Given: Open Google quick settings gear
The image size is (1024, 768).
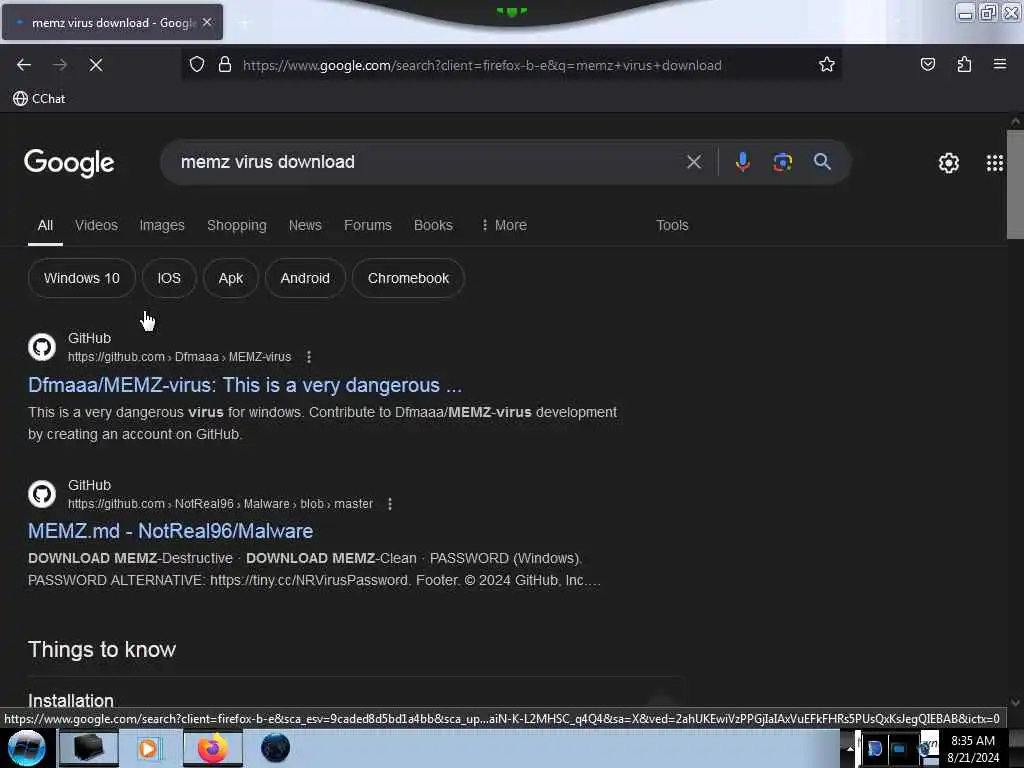Looking at the screenshot, I should click(948, 163).
